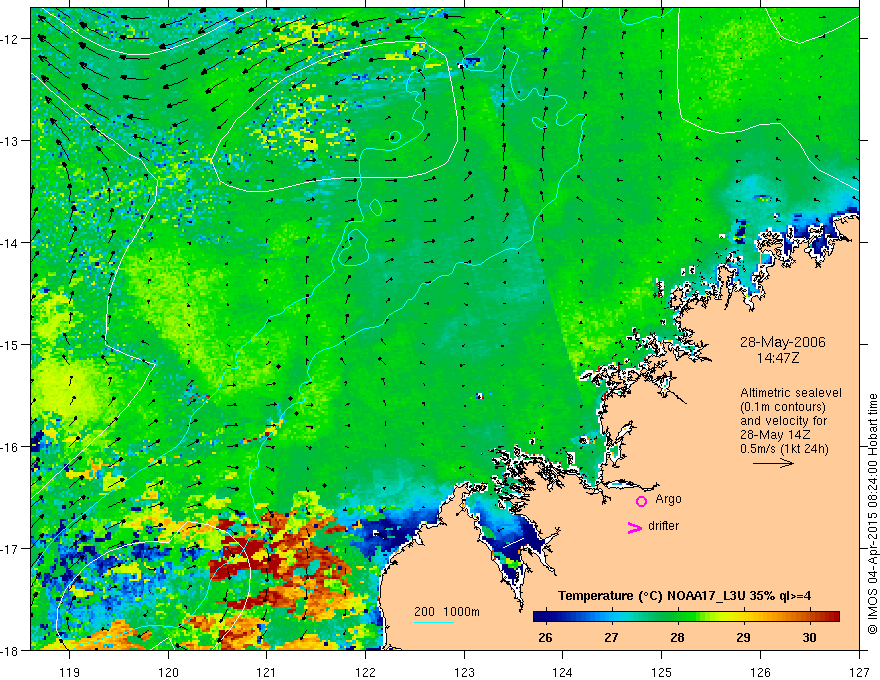Click the cyan 200 1000m isobath legend line
The width and height of the screenshot is (880, 680).
[x=434, y=622]
